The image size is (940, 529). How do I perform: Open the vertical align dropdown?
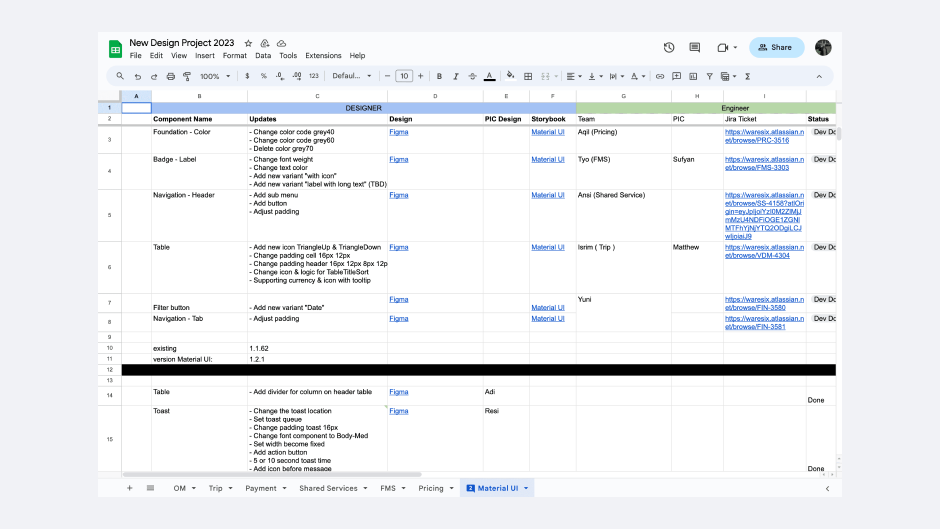click(x=595, y=76)
